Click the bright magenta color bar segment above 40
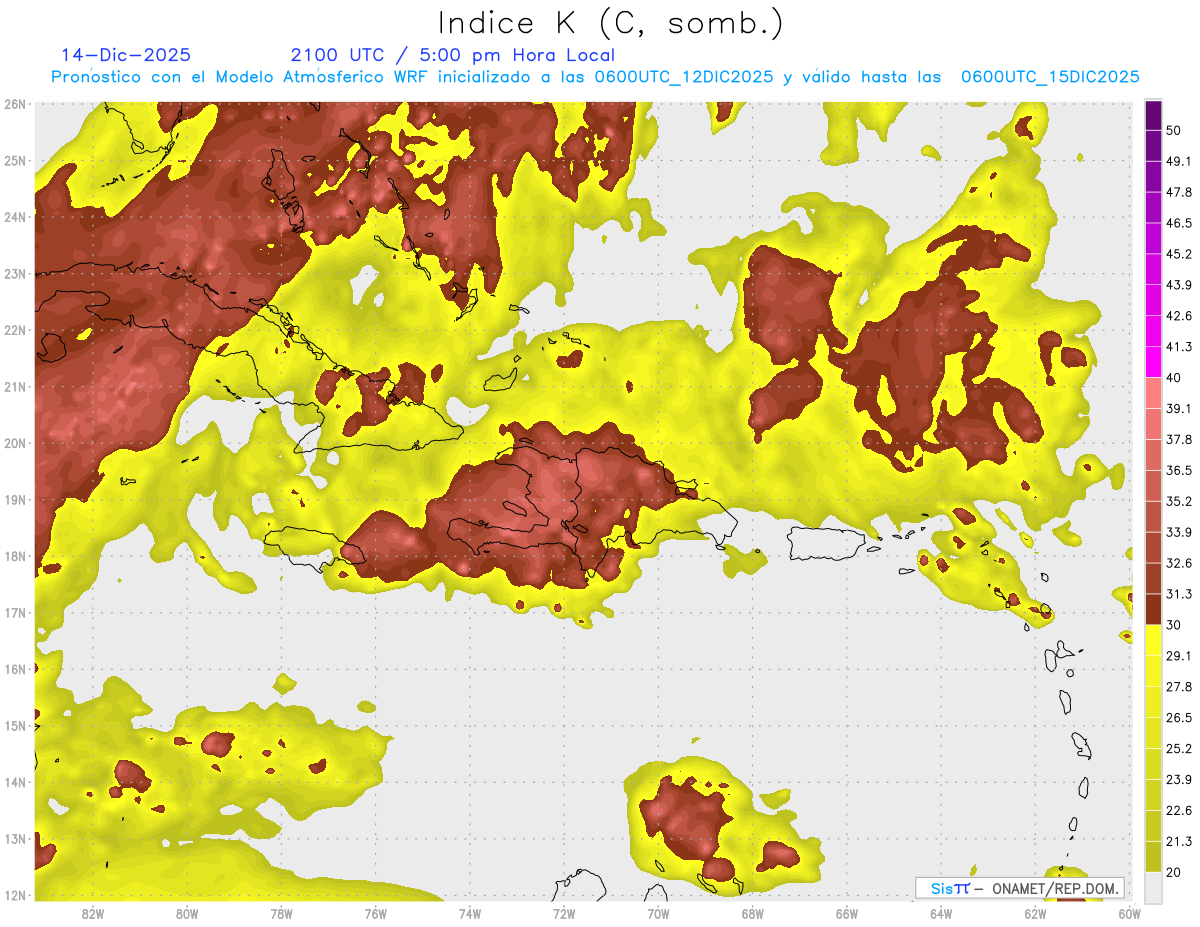The width and height of the screenshot is (1200, 927). pos(1153,360)
